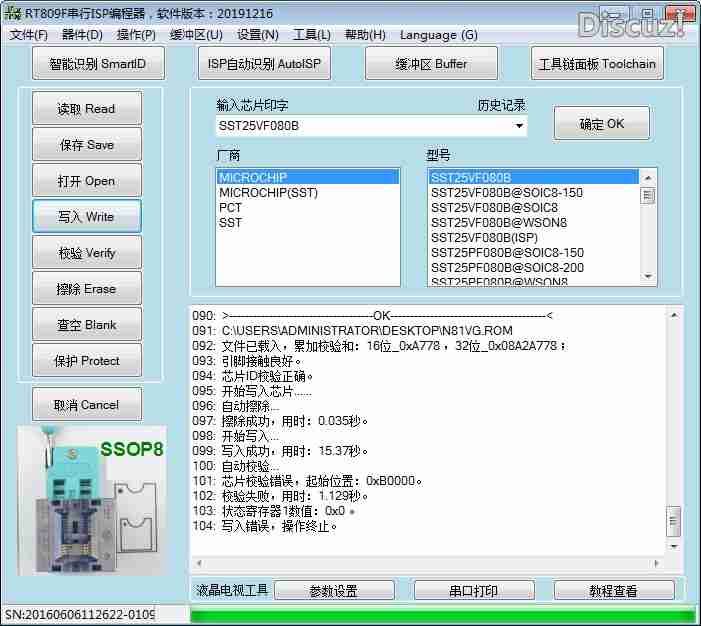The height and width of the screenshot is (626, 701).
Task: Open the Language (G) menu
Action: [x=439, y=35]
